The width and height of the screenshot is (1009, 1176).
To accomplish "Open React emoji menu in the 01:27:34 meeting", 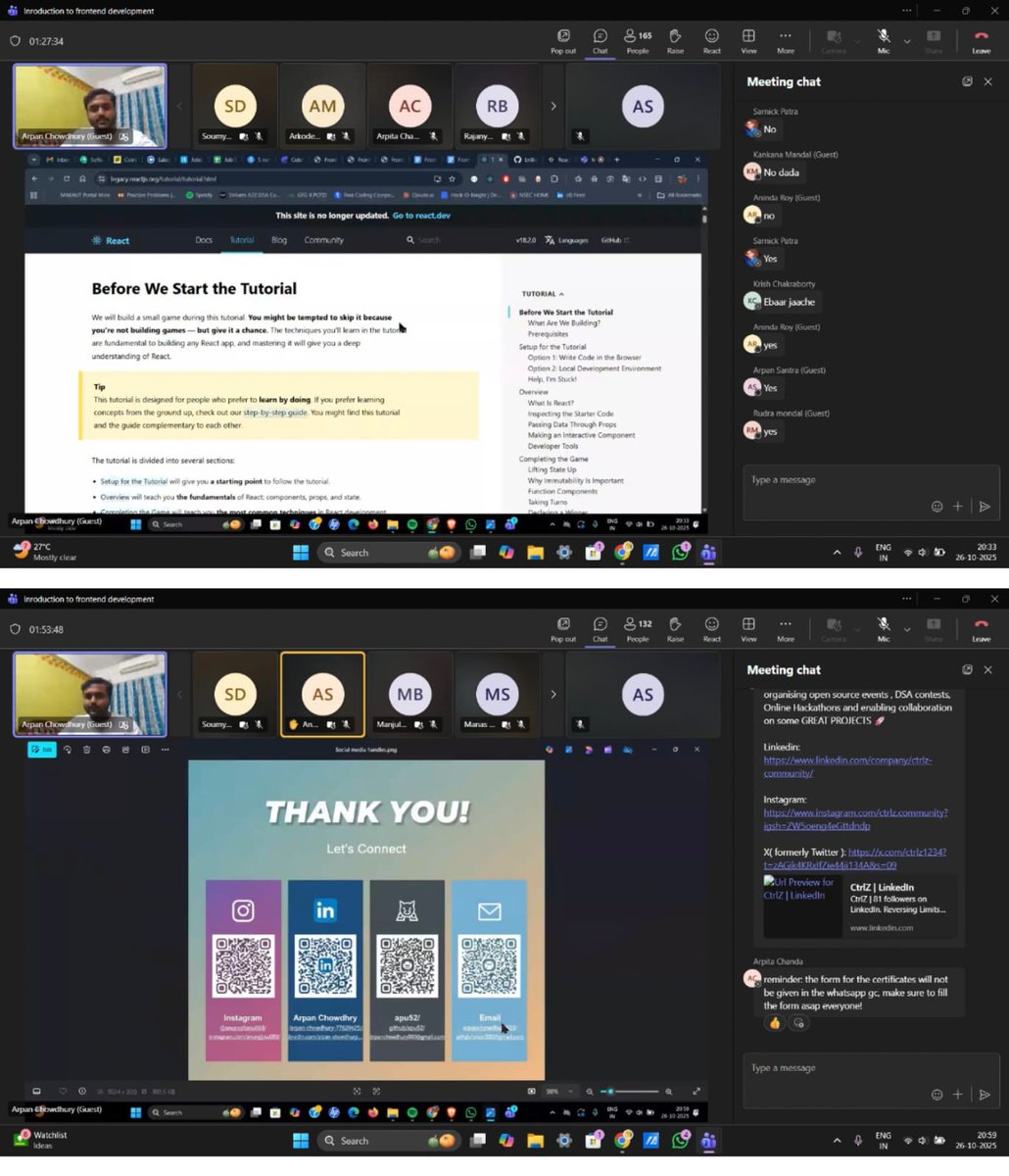I will pos(712,41).
